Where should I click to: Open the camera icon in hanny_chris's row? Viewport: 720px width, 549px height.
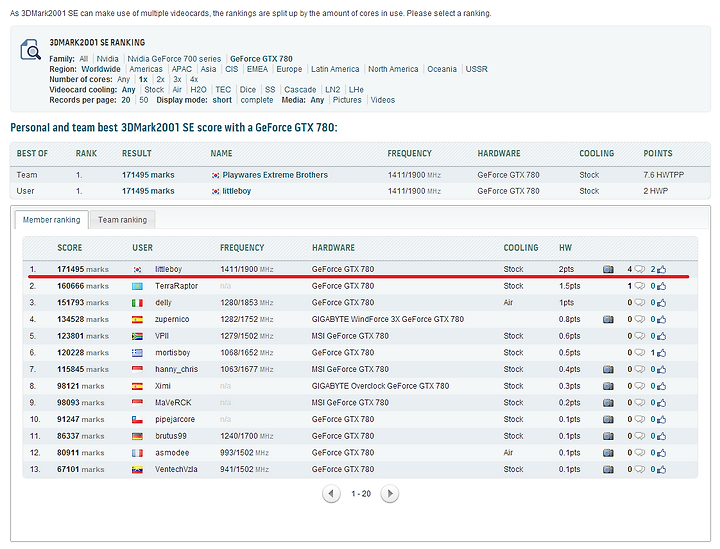(x=608, y=370)
